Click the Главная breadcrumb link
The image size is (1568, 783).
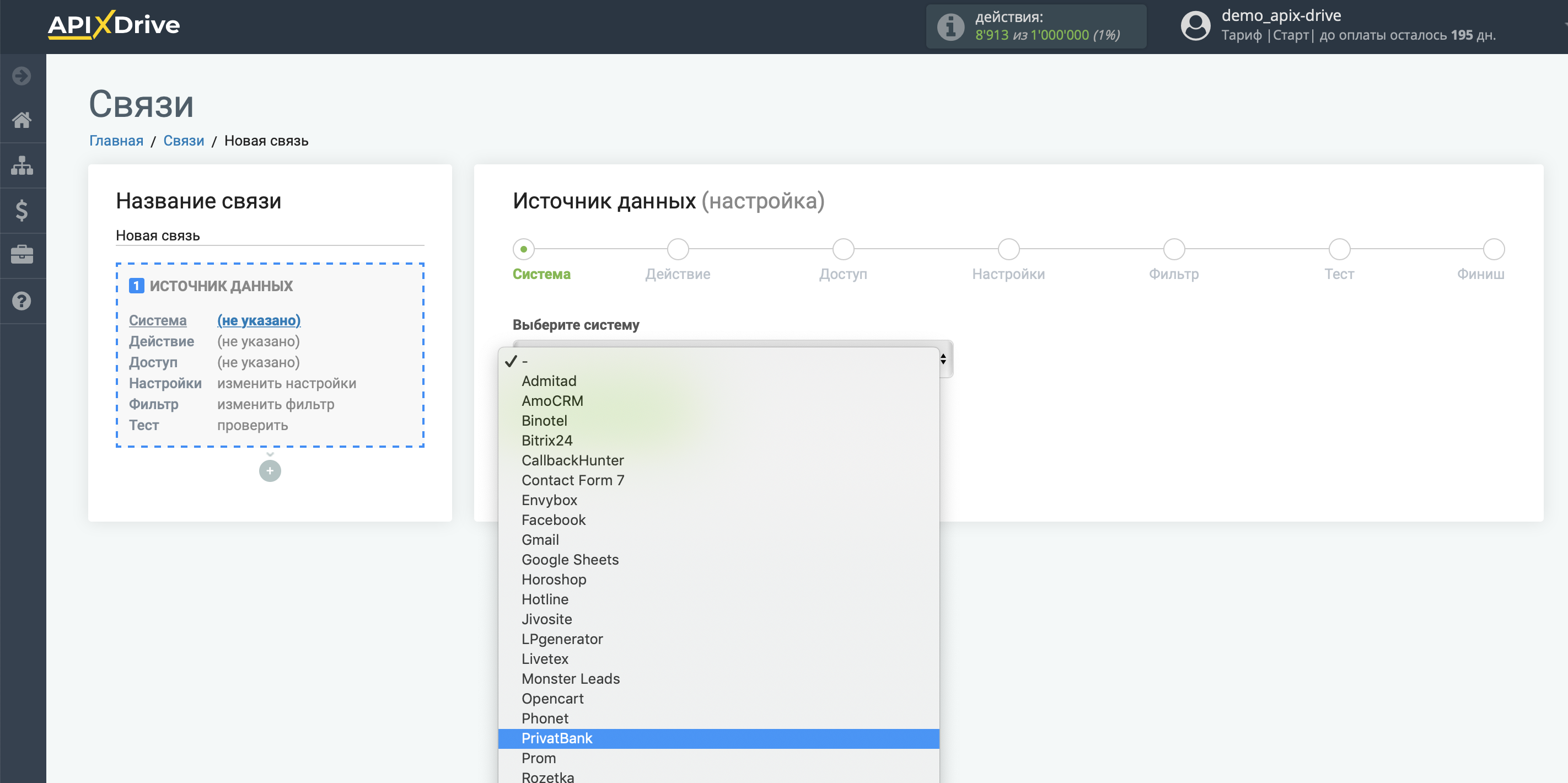coord(116,141)
